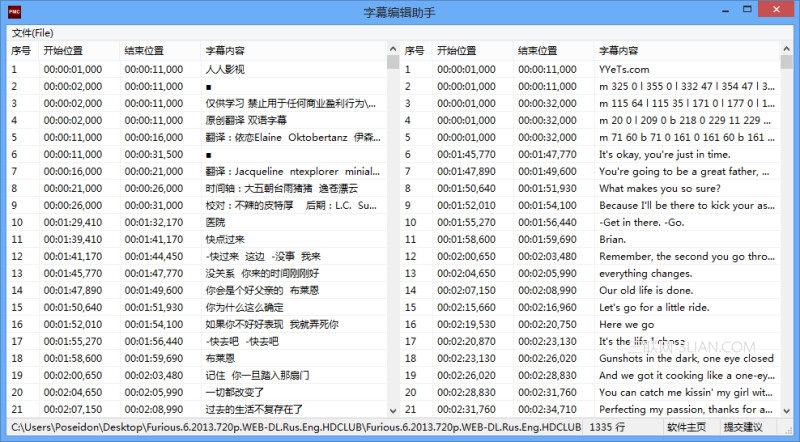The image size is (800, 442).
Task: Select row Let's go for a little ride.
Action: coord(590,307)
